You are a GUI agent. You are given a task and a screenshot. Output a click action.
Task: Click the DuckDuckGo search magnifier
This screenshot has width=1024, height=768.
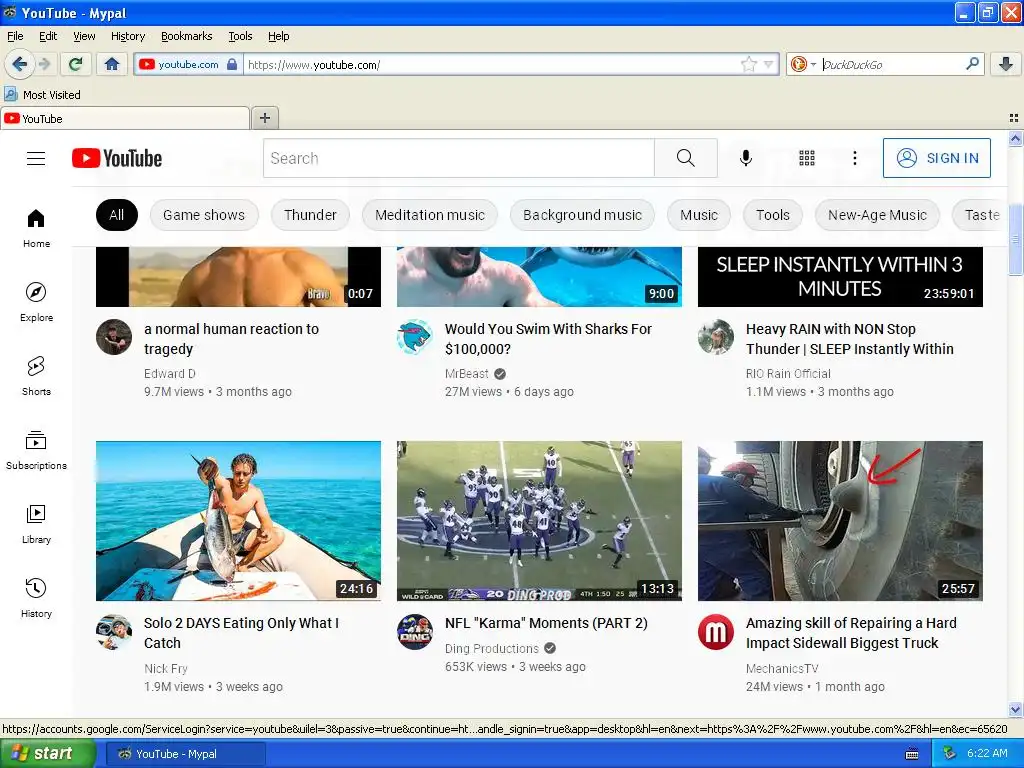click(x=972, y=64)
